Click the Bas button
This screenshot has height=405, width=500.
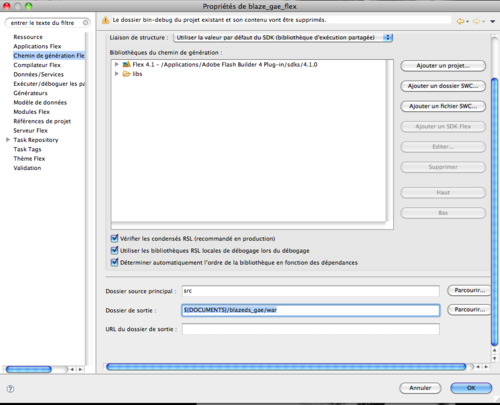pos(443,213)
